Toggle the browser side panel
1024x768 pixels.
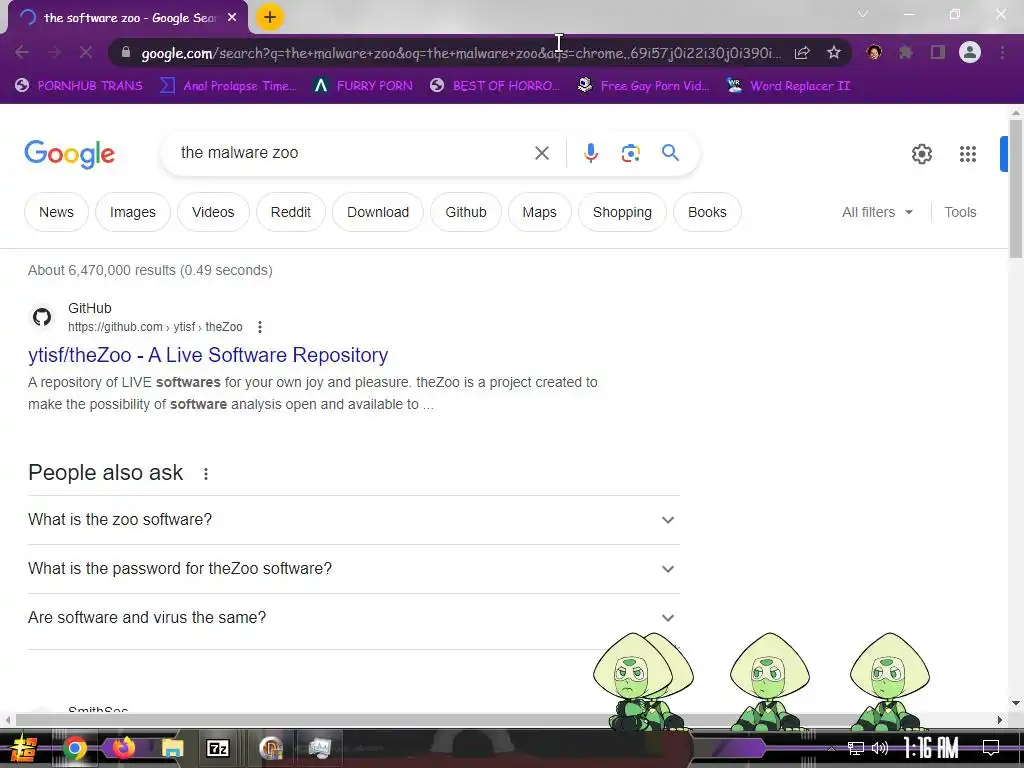point(938,52)
